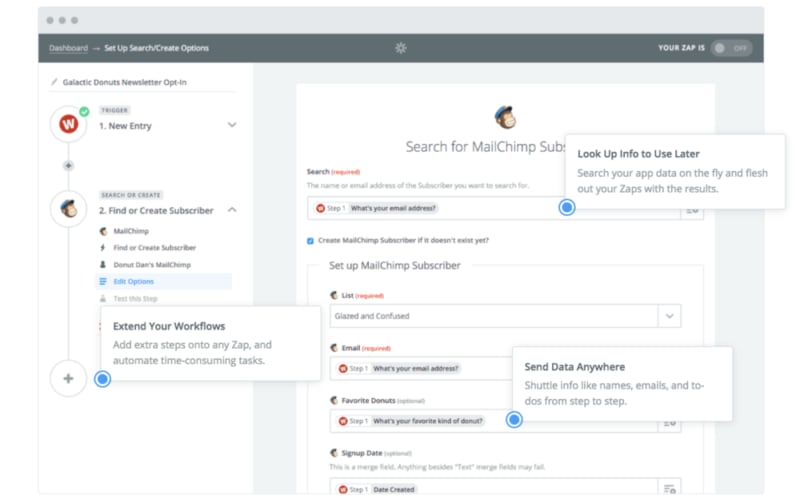
Task: Add a step between trigger and action
Action: click(x=68, y=165)
